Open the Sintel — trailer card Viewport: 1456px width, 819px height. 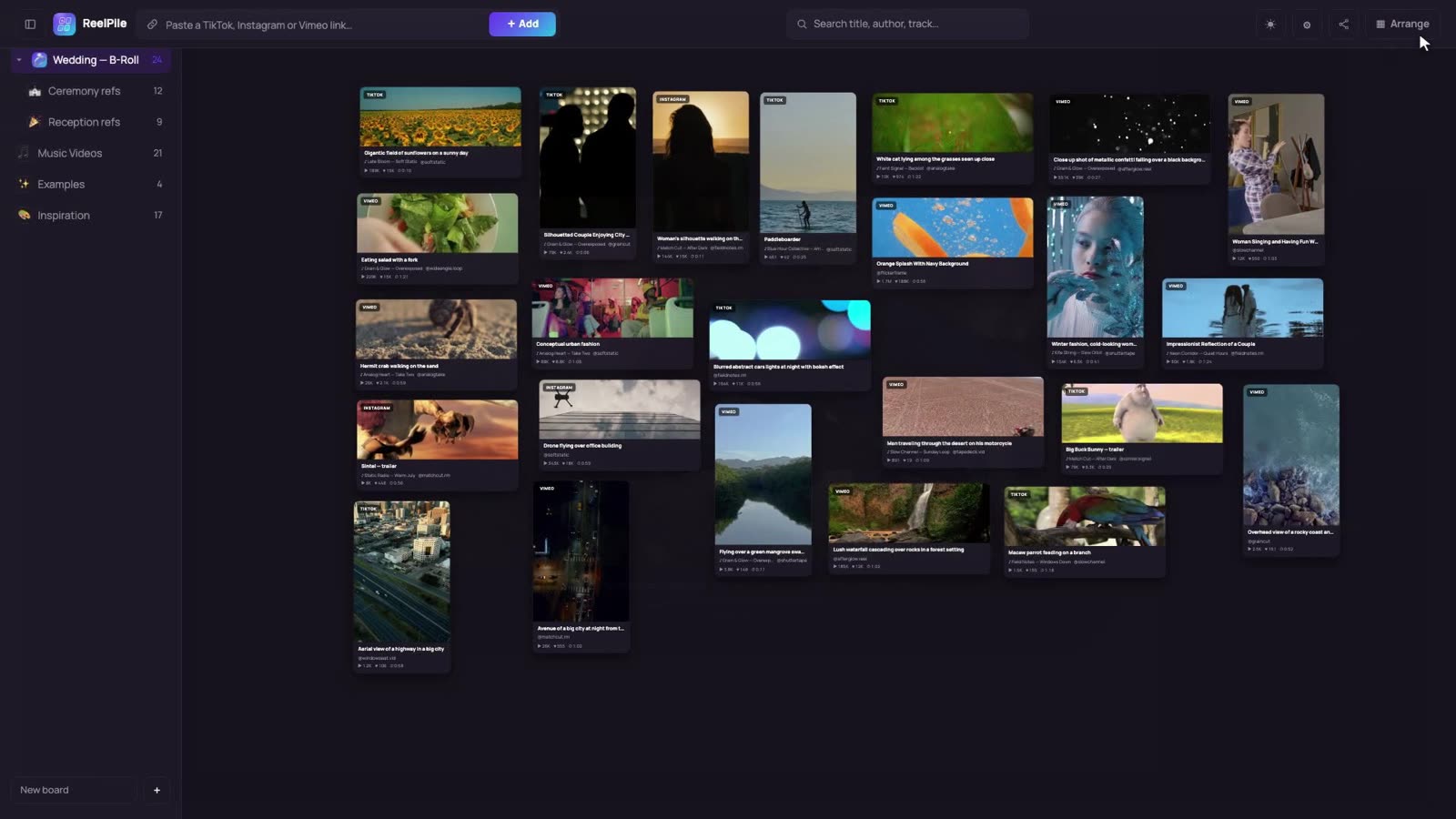coord(437,445)
